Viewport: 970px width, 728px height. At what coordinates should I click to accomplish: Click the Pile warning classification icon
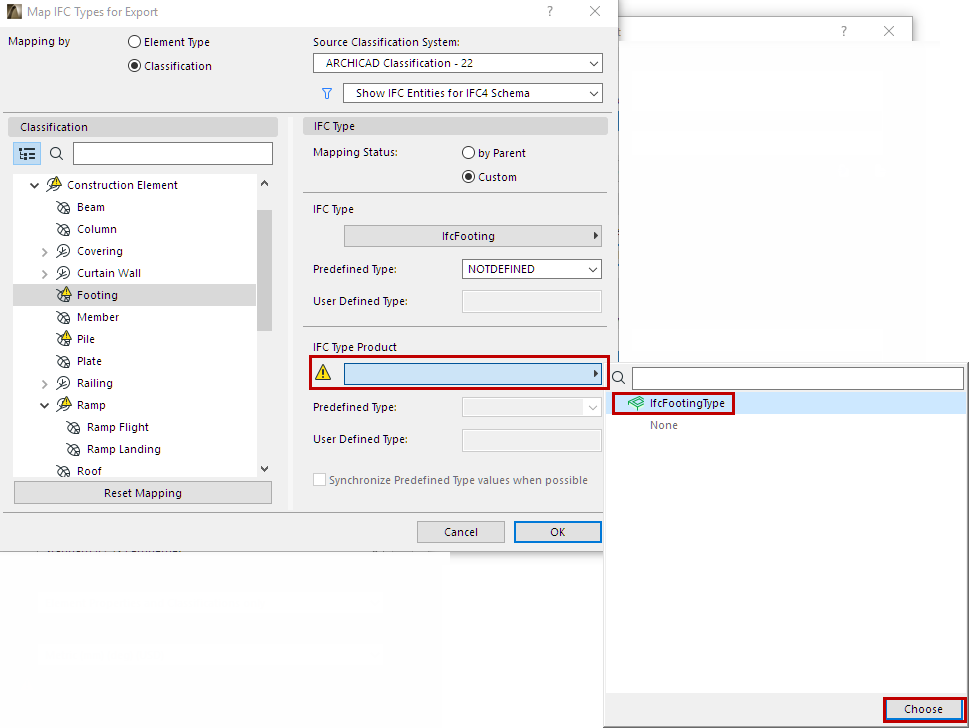click(64, 338)
